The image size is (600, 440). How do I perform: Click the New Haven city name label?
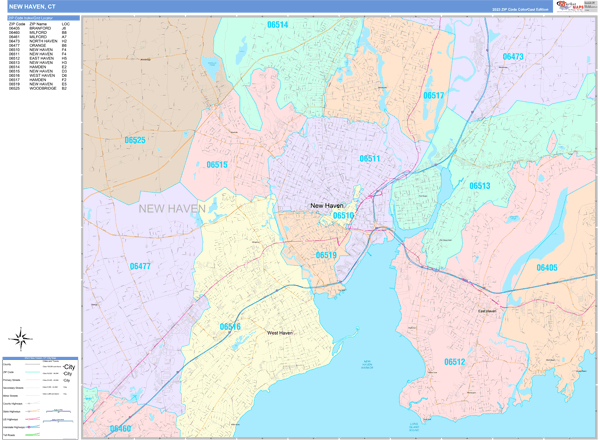coord(327,205)
